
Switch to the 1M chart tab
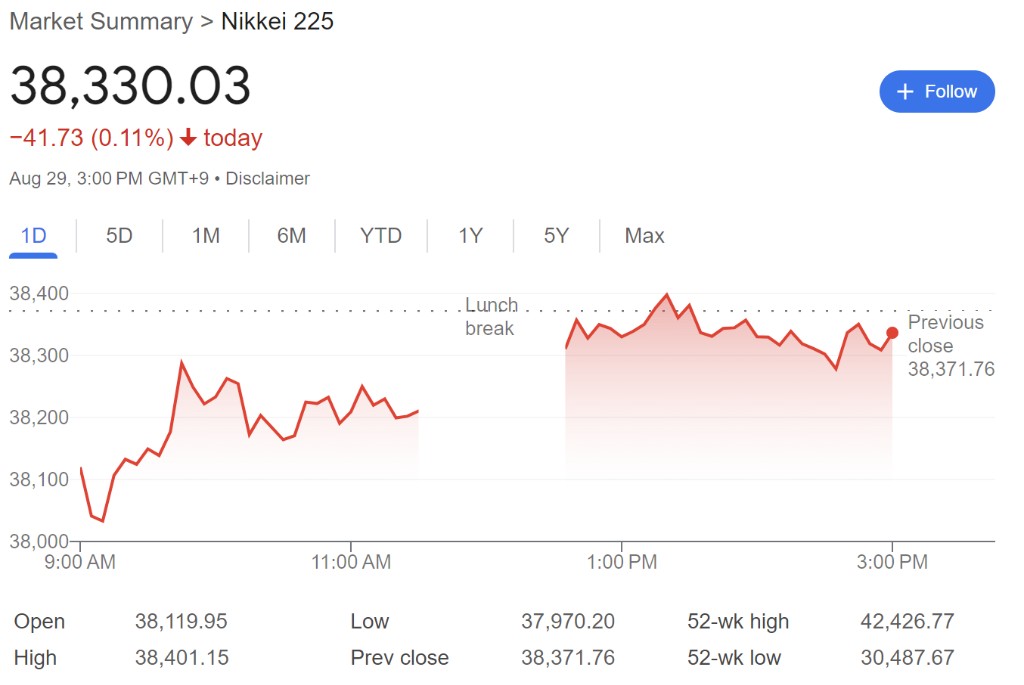click(206, 236)
